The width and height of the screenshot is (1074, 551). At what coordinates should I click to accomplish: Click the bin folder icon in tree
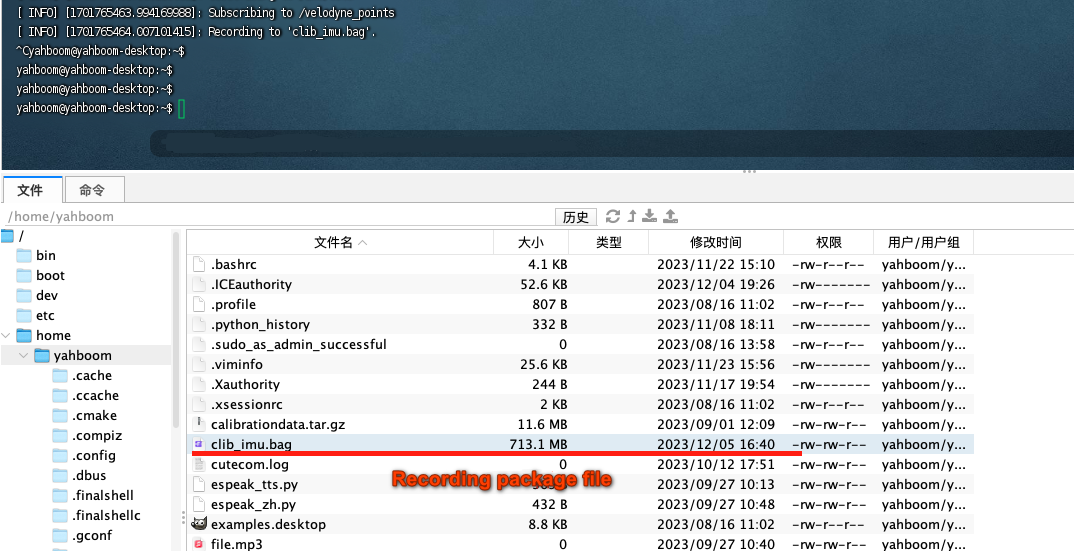[x=24, y=256]
